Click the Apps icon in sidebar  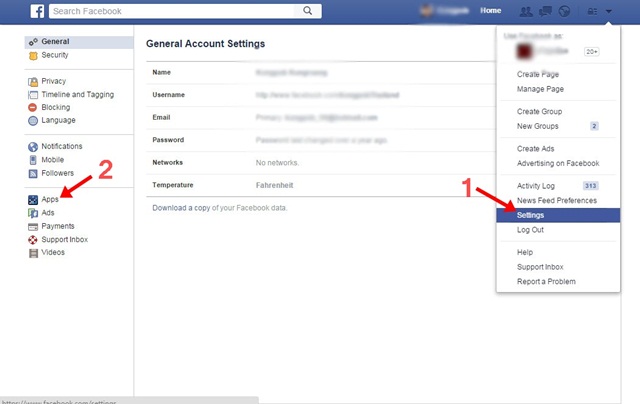[x=33, y=200]
